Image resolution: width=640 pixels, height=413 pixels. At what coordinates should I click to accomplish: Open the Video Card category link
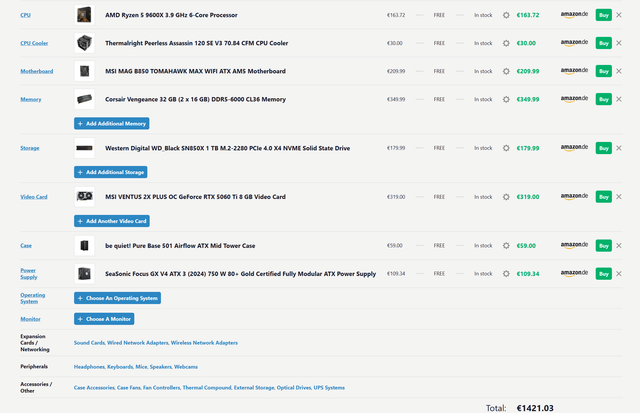point(34,197)
